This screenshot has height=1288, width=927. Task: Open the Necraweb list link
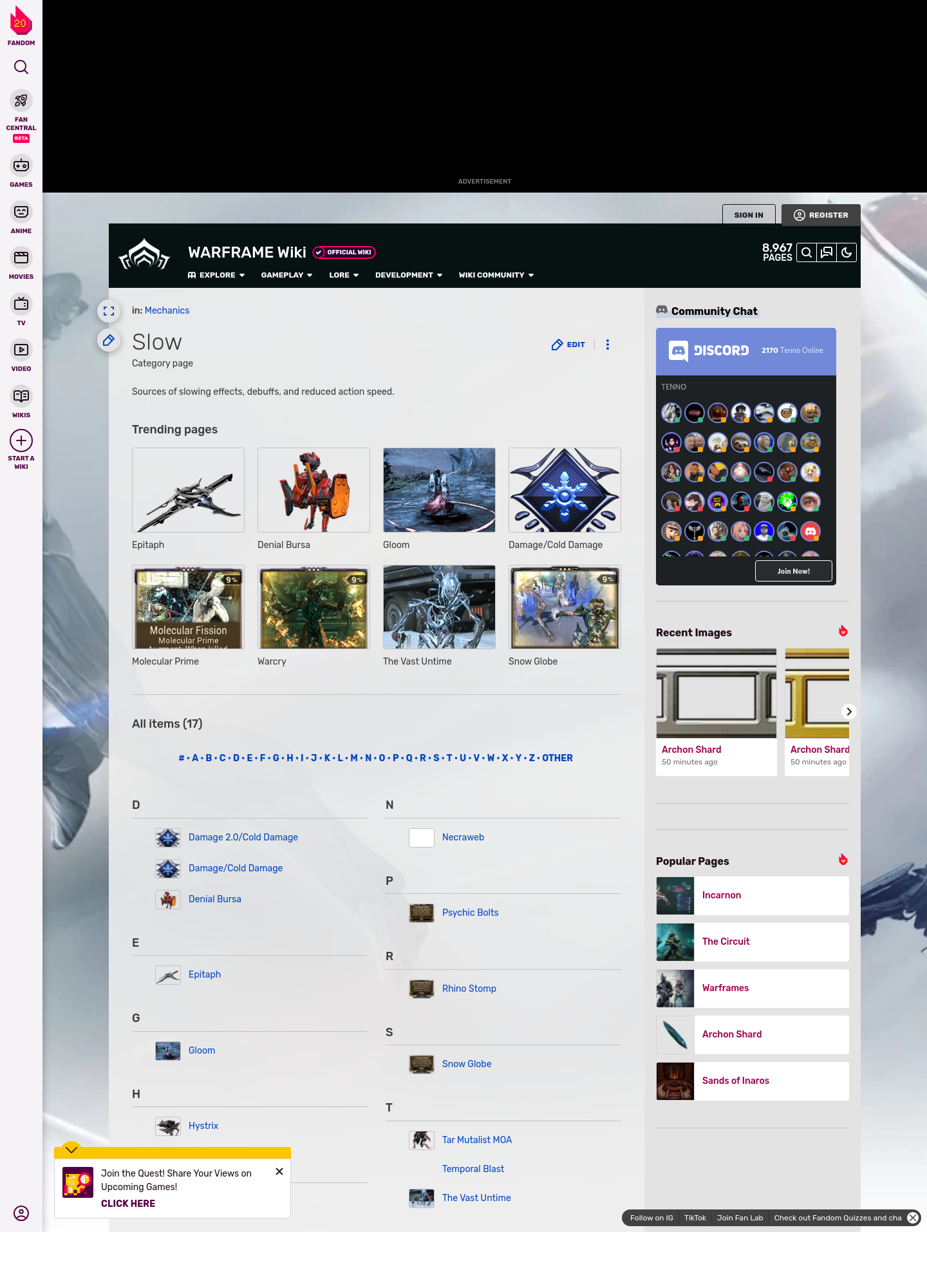463,837
